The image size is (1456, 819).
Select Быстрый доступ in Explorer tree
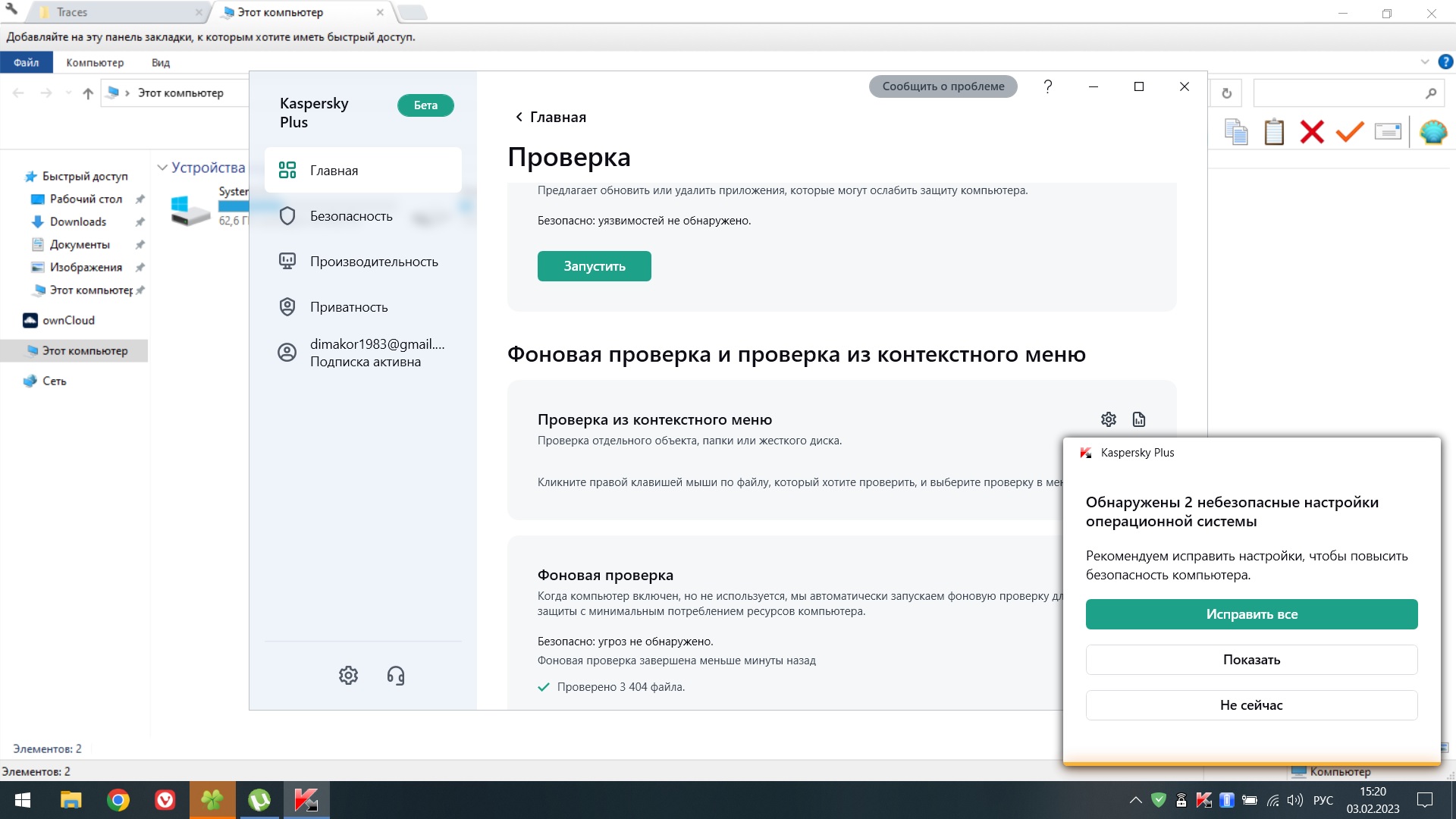point(76,176)
